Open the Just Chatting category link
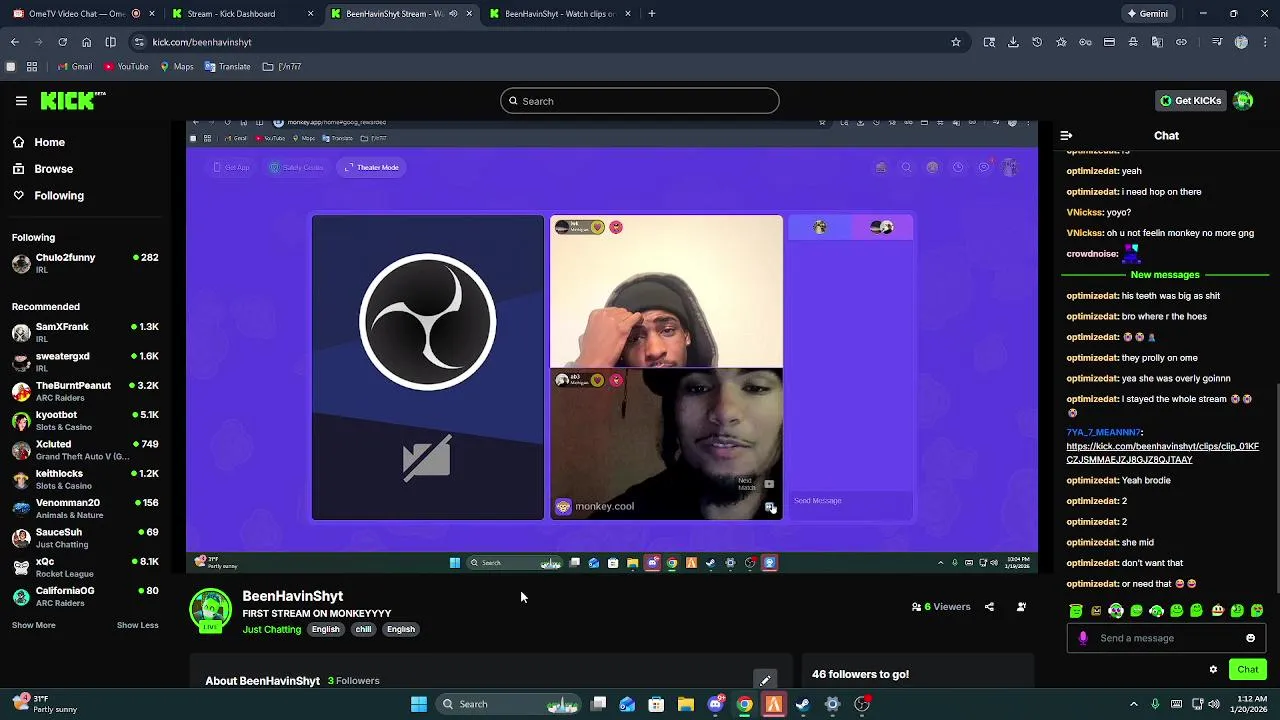This screenshot has width=1280, height=720. coord(271,629)
